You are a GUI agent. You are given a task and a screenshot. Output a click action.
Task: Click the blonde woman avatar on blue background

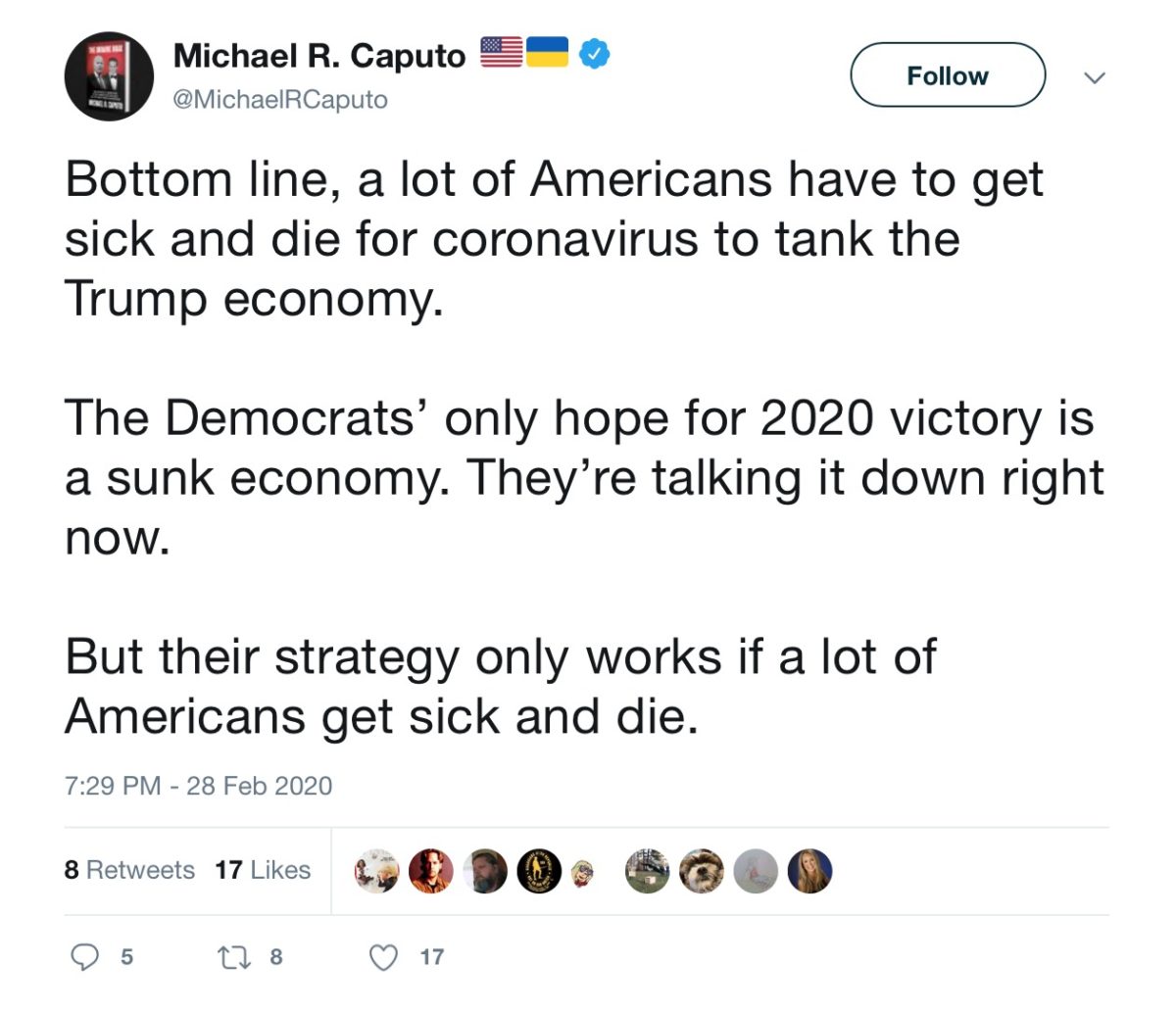click(x=809, y=871)
